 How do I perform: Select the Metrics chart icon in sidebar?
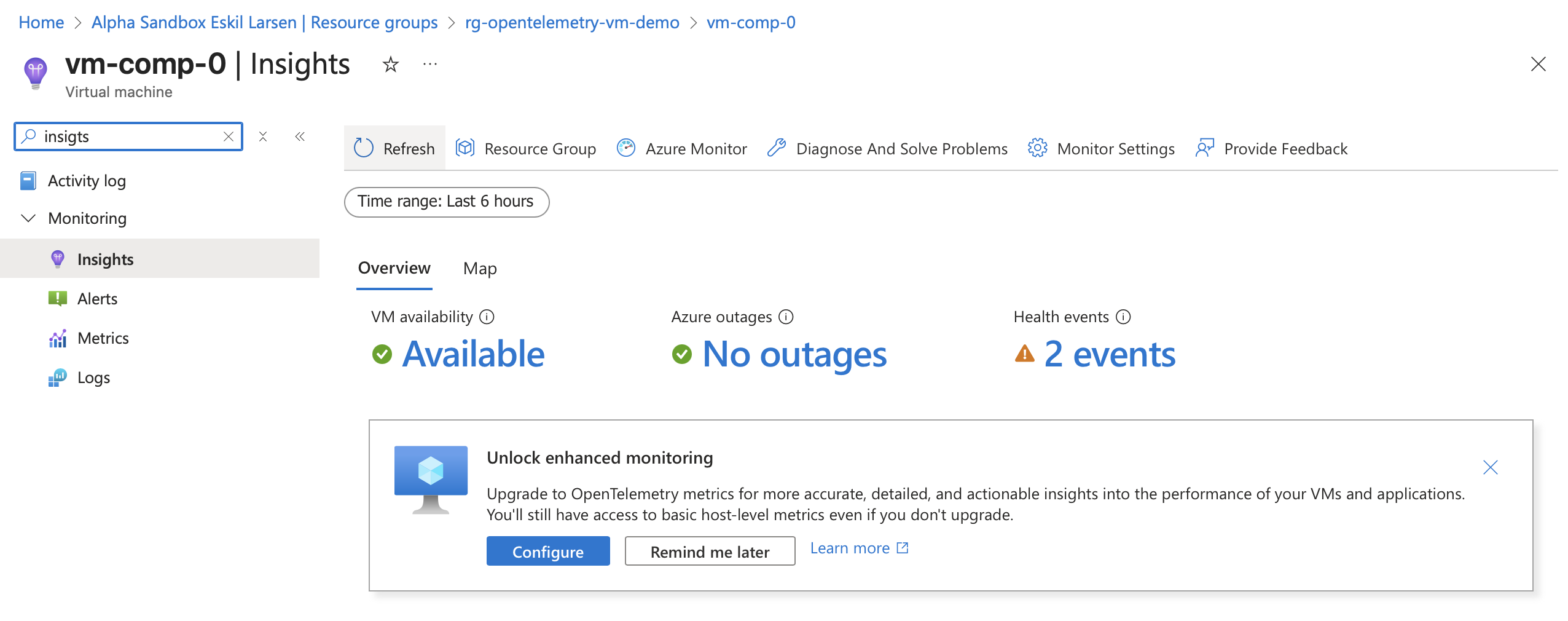click(x=57, y=338)
